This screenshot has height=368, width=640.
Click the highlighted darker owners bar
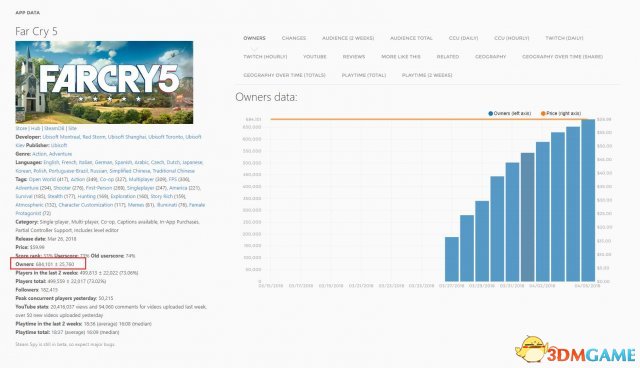[527, 217]
